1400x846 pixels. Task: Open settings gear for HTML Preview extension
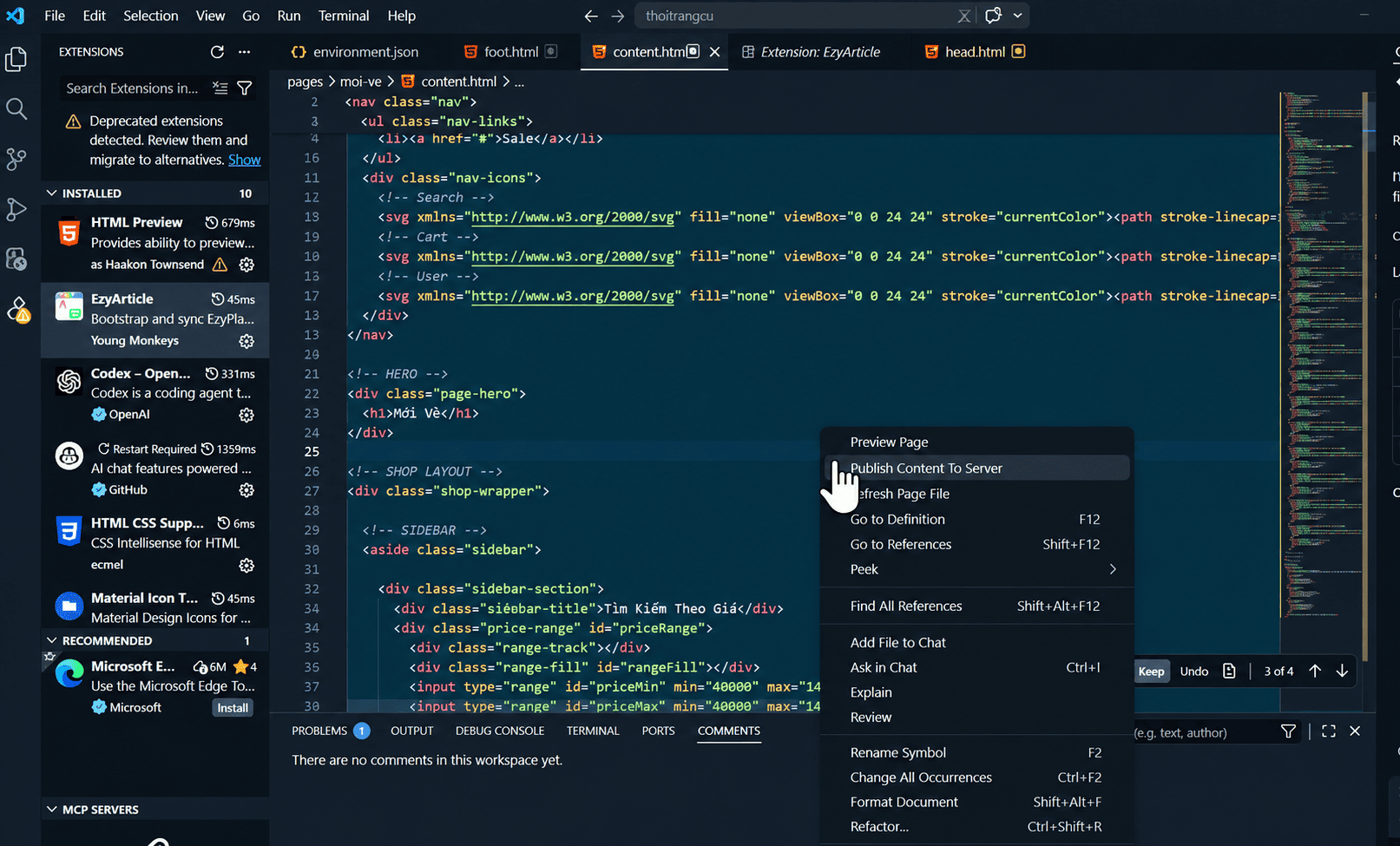(246, 265)
